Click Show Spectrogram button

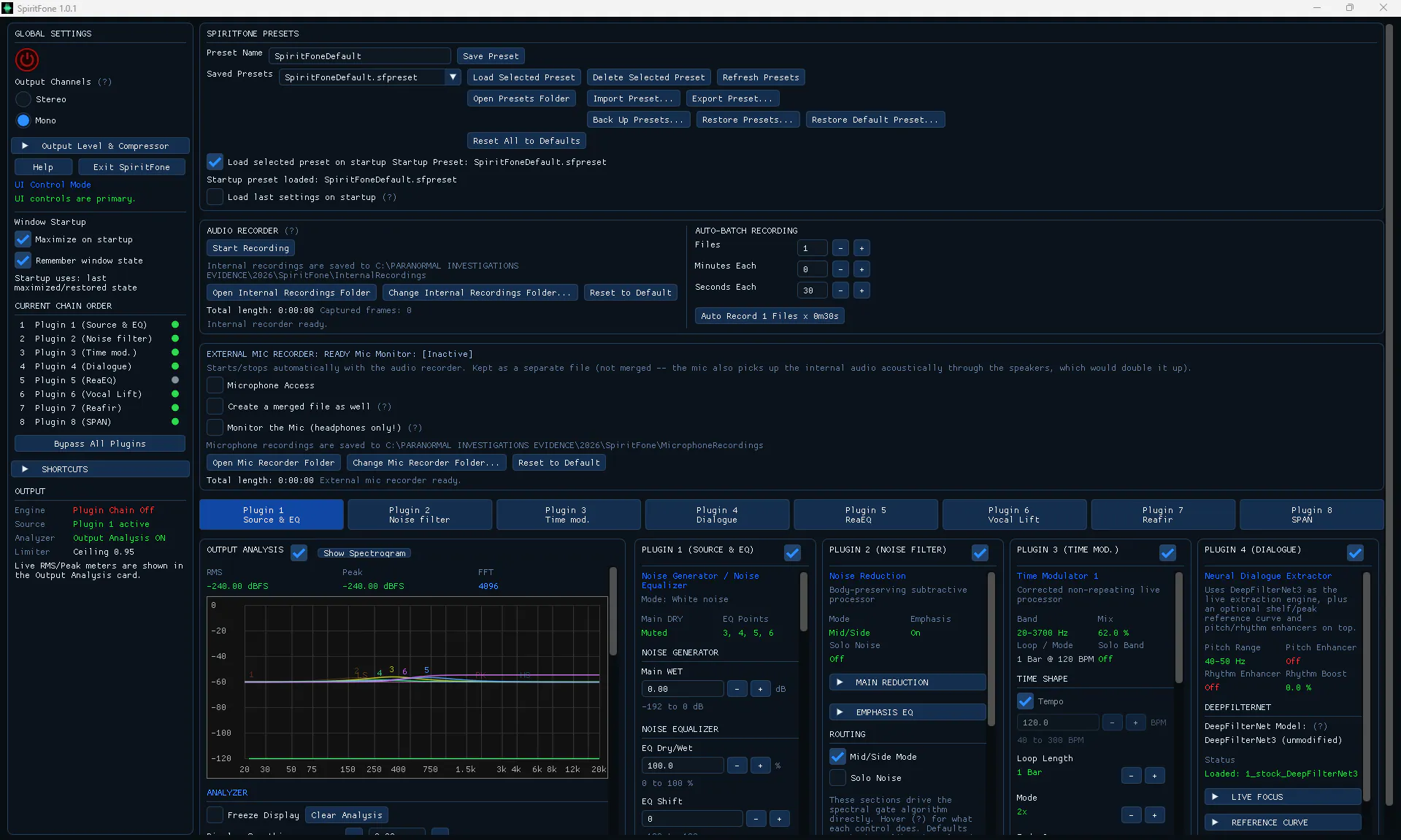(x=364, y=553)
